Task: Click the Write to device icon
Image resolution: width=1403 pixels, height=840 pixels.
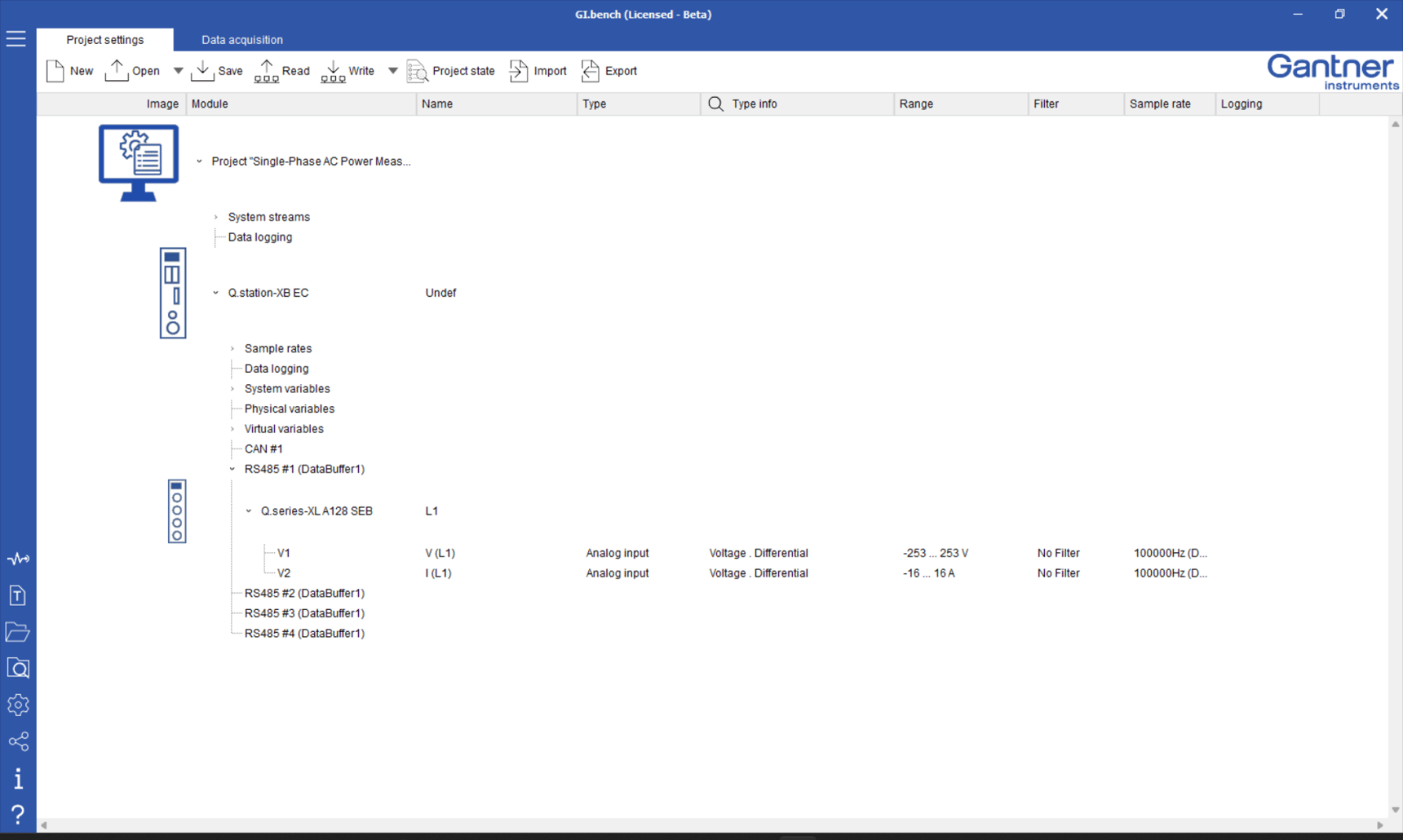Action: click(333, 71)
